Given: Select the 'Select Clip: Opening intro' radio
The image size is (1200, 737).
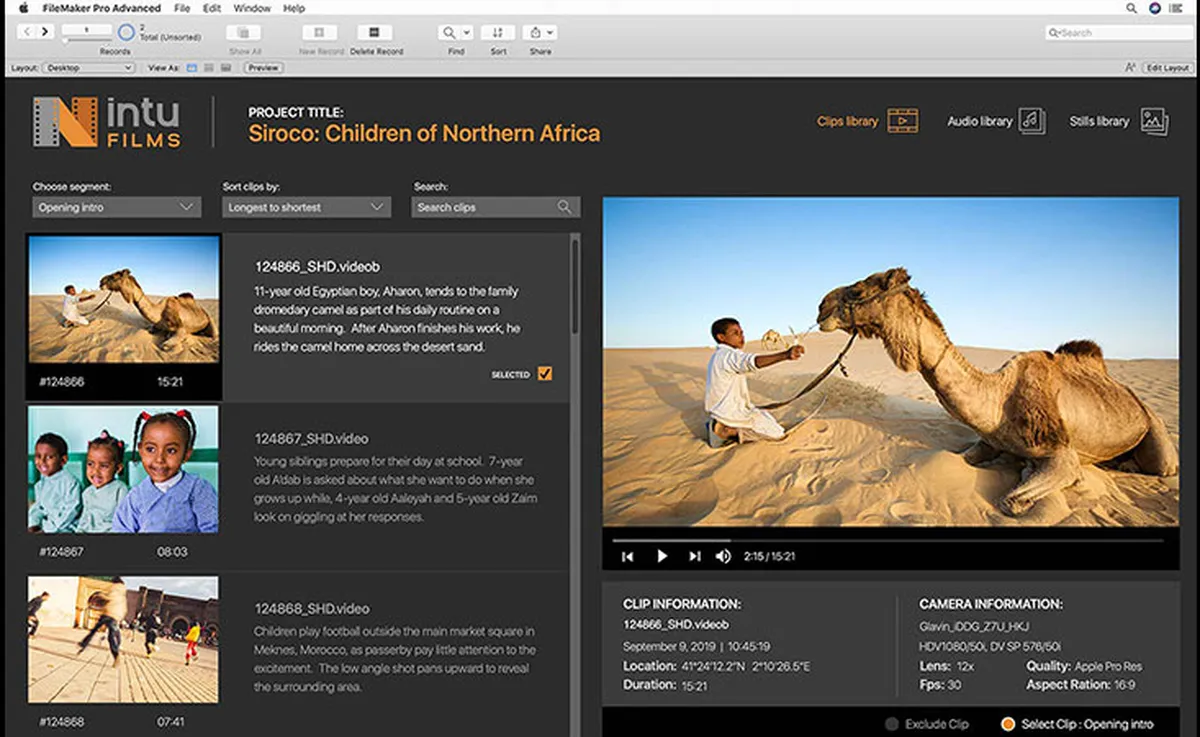Looking at the screenshot, I should point(1008,724).
